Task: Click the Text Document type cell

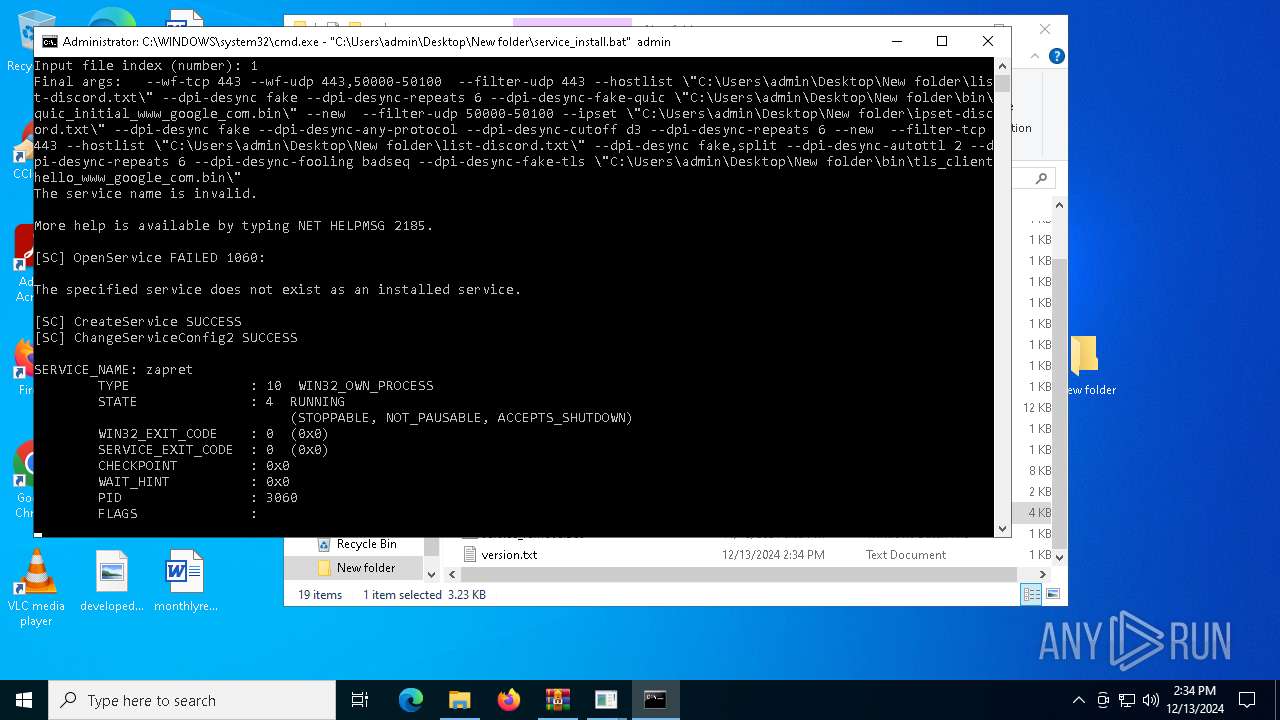Action: coord(905,554)
